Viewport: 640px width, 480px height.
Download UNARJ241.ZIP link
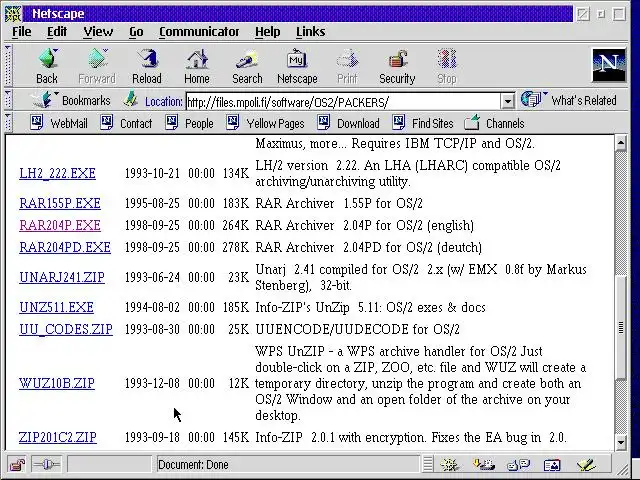point(62,277)
